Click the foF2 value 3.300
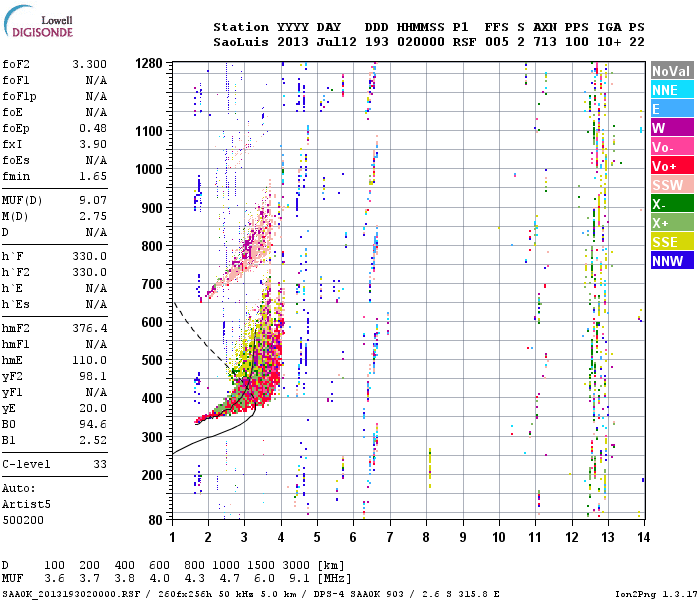The height and width of the screenshot is (600, 700). (x=89, y=64)
